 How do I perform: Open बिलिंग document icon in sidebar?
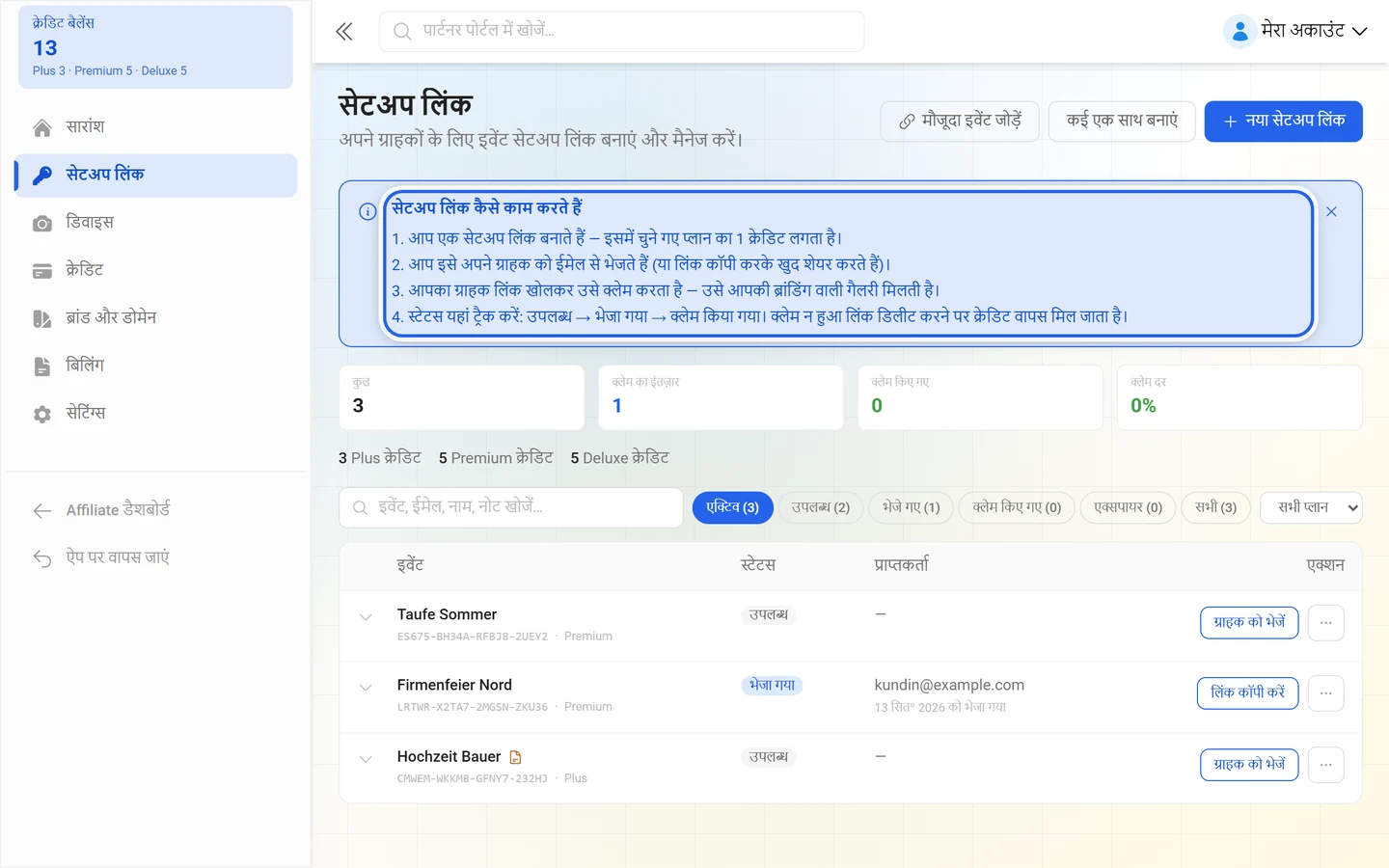pyautogui.click(x=42, y=366)
